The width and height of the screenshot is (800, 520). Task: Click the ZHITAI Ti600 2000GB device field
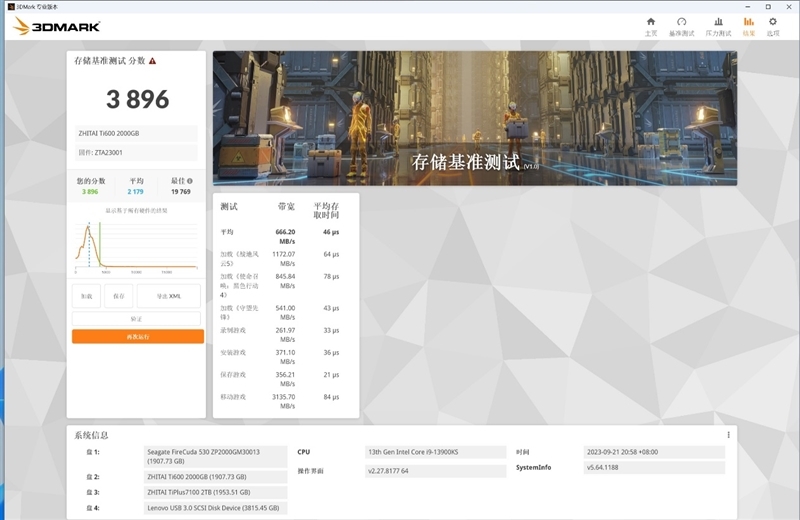[x=136, y=133]
